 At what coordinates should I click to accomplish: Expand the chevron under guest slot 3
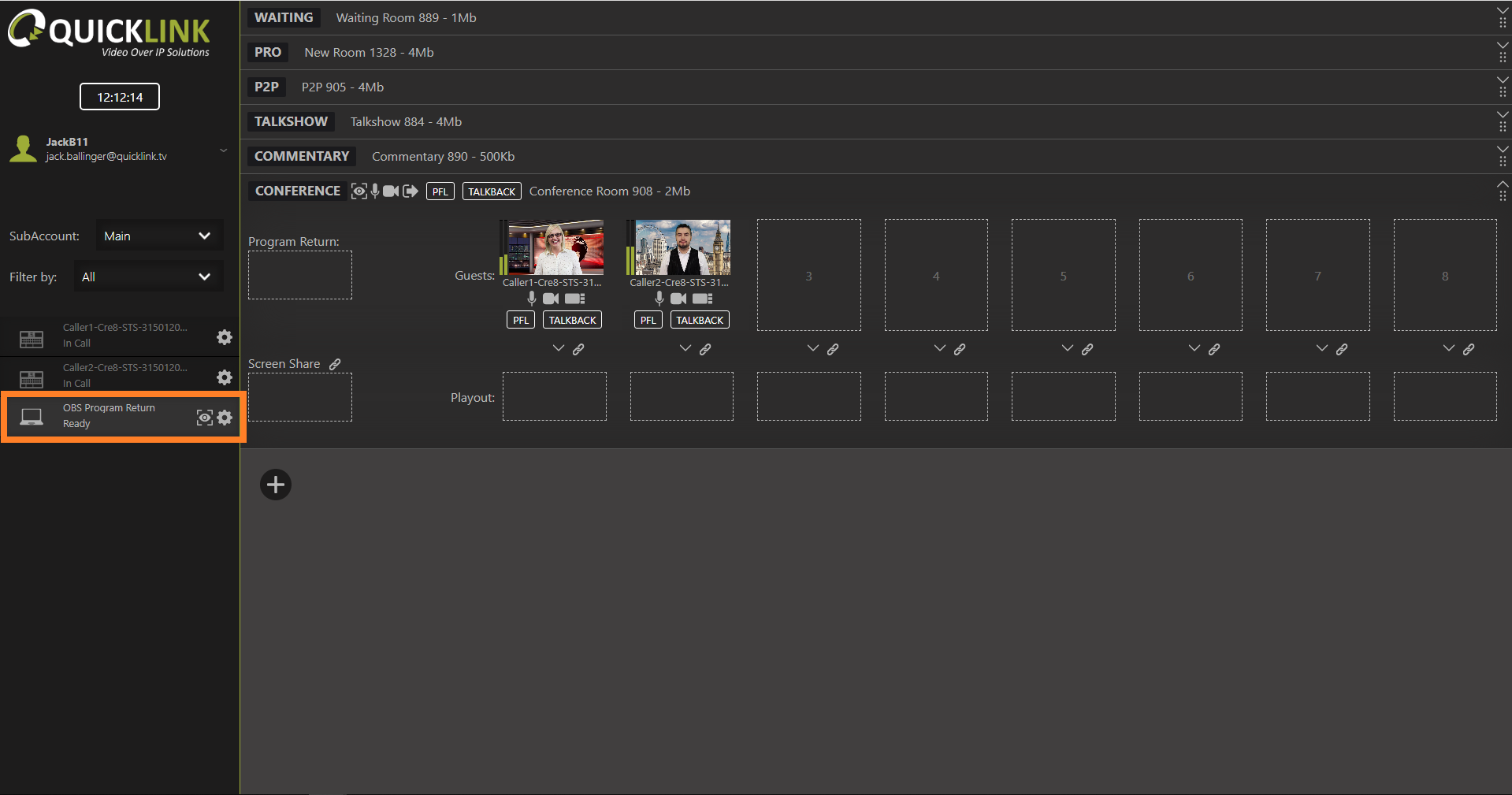coord(813,348)
